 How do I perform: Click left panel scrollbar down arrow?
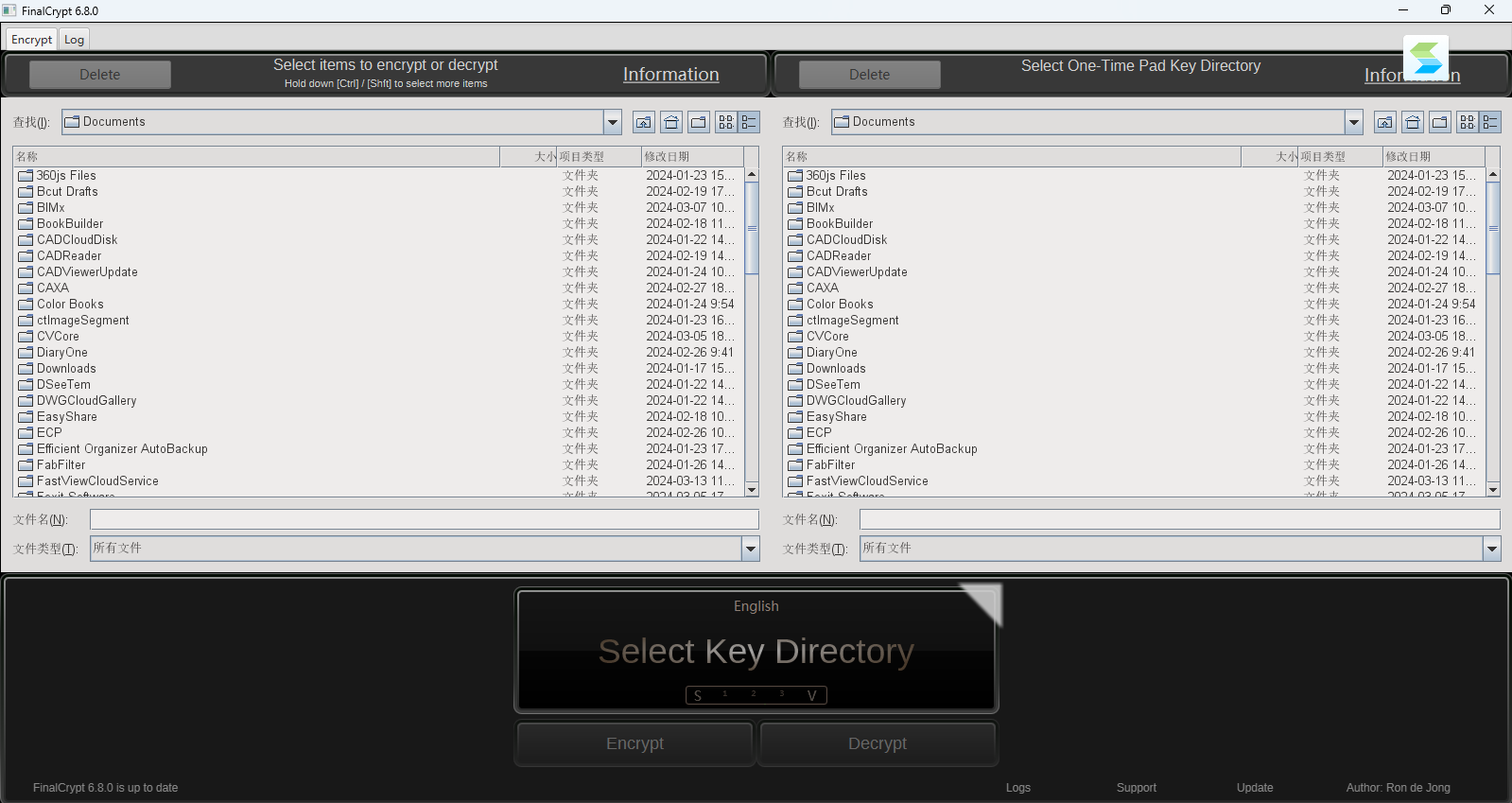click(x=752, y=490)
